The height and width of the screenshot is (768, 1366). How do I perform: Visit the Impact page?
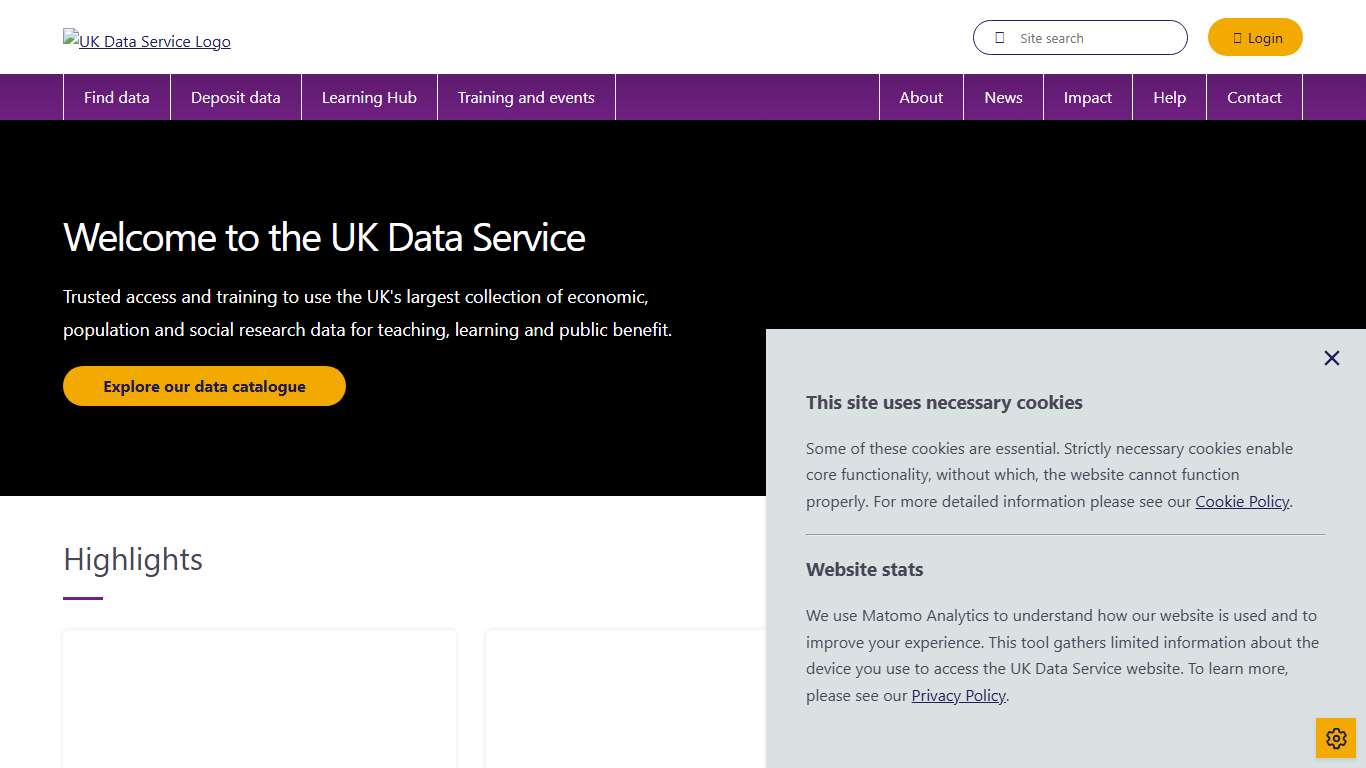tap(1087, 97)
